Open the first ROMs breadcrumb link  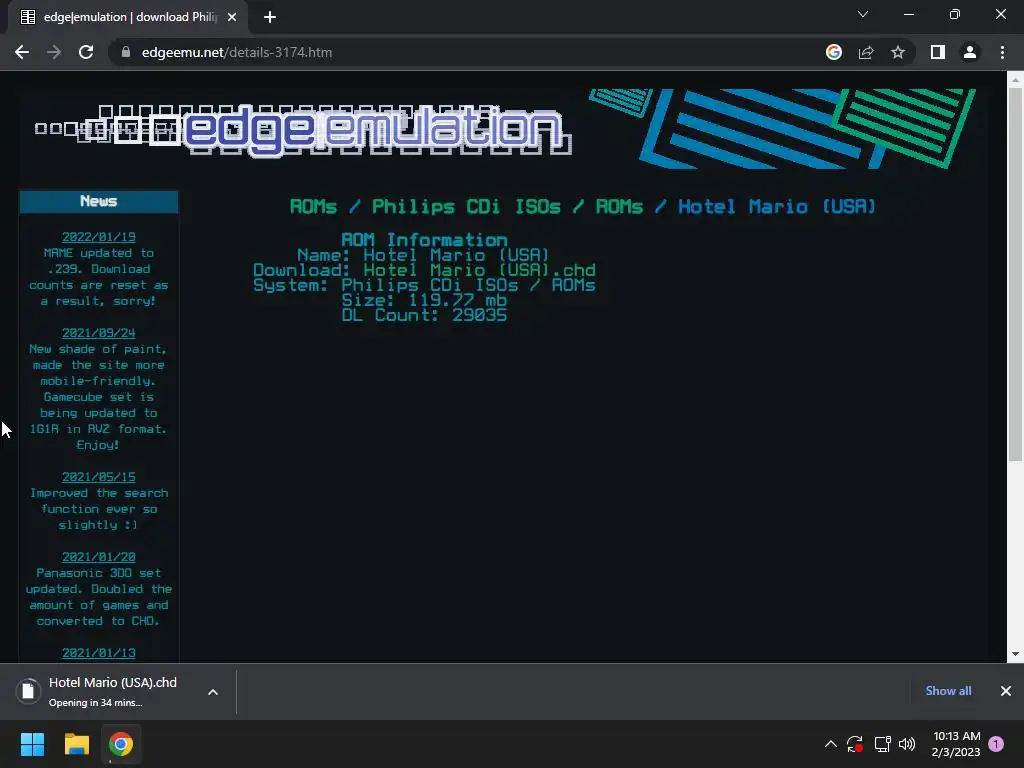(313, 207)
